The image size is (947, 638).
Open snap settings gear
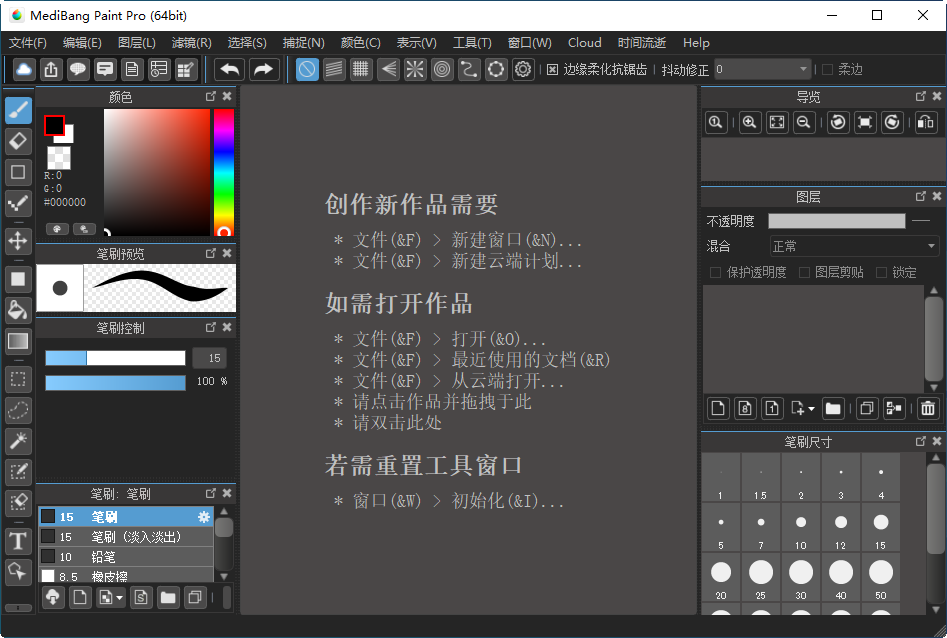pyautogui.click(x=523, y=69)
